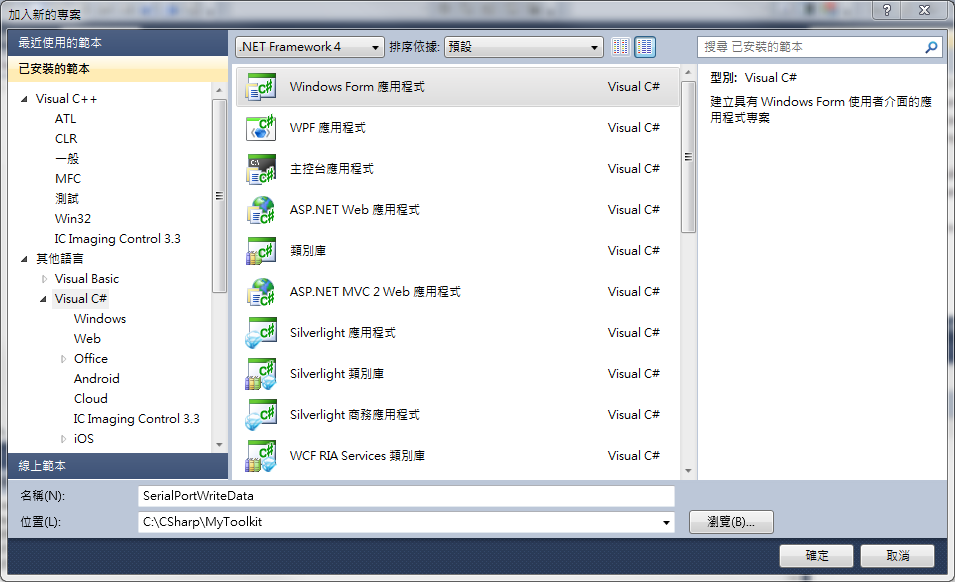Select ATL under Visual C++
The width and height of the screenshot is (955, 582).
65,119
